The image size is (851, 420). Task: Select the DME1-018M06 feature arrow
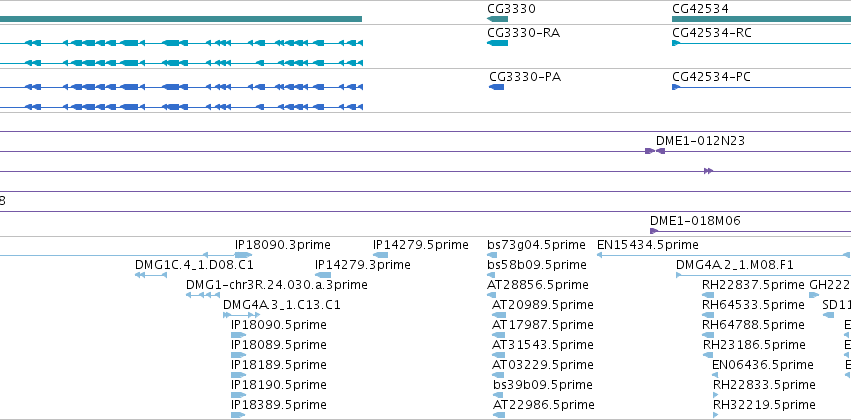[654, 231]
